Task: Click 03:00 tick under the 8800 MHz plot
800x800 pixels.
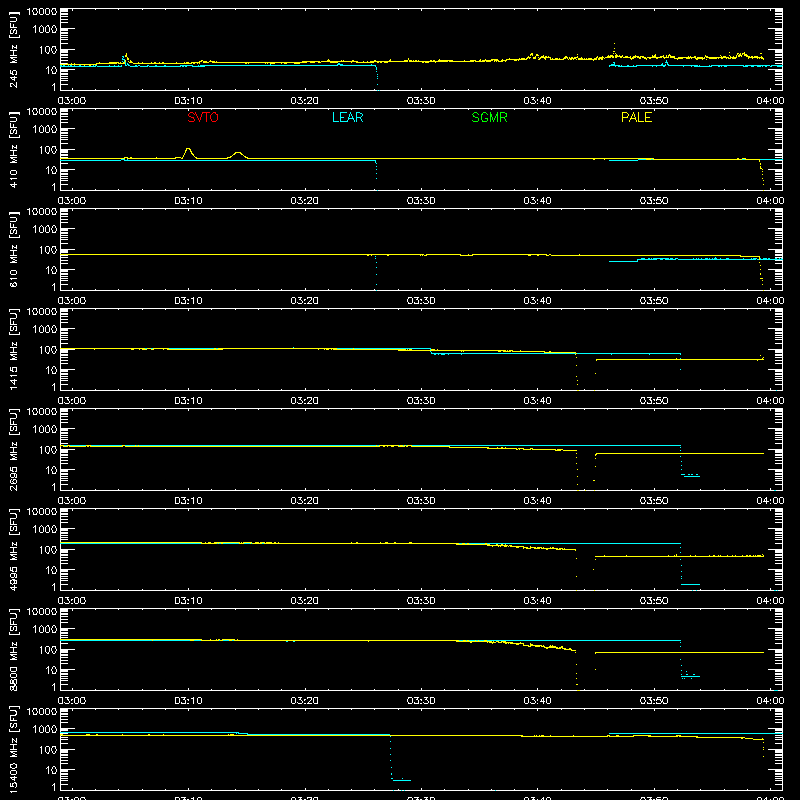Action: [x=72, y=701]
